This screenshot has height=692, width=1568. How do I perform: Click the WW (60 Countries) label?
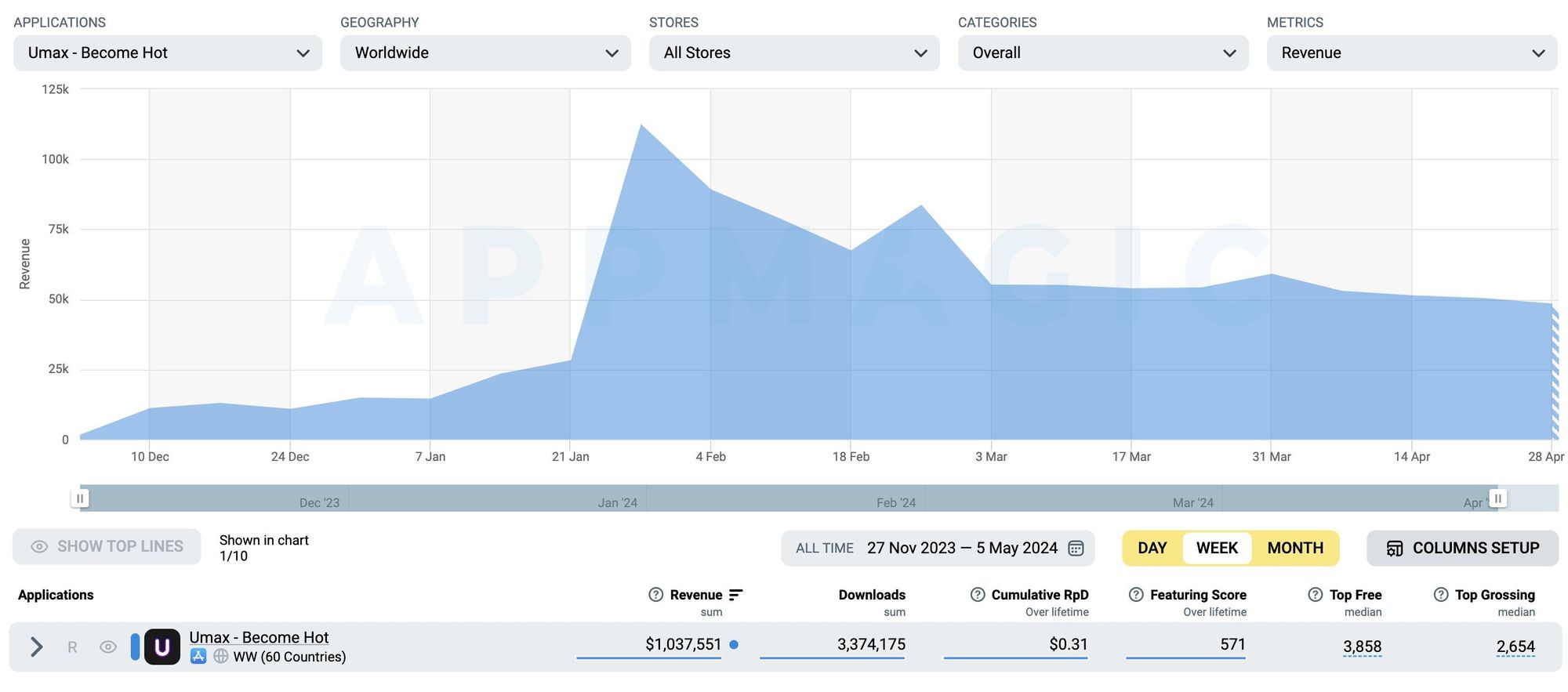289,657
